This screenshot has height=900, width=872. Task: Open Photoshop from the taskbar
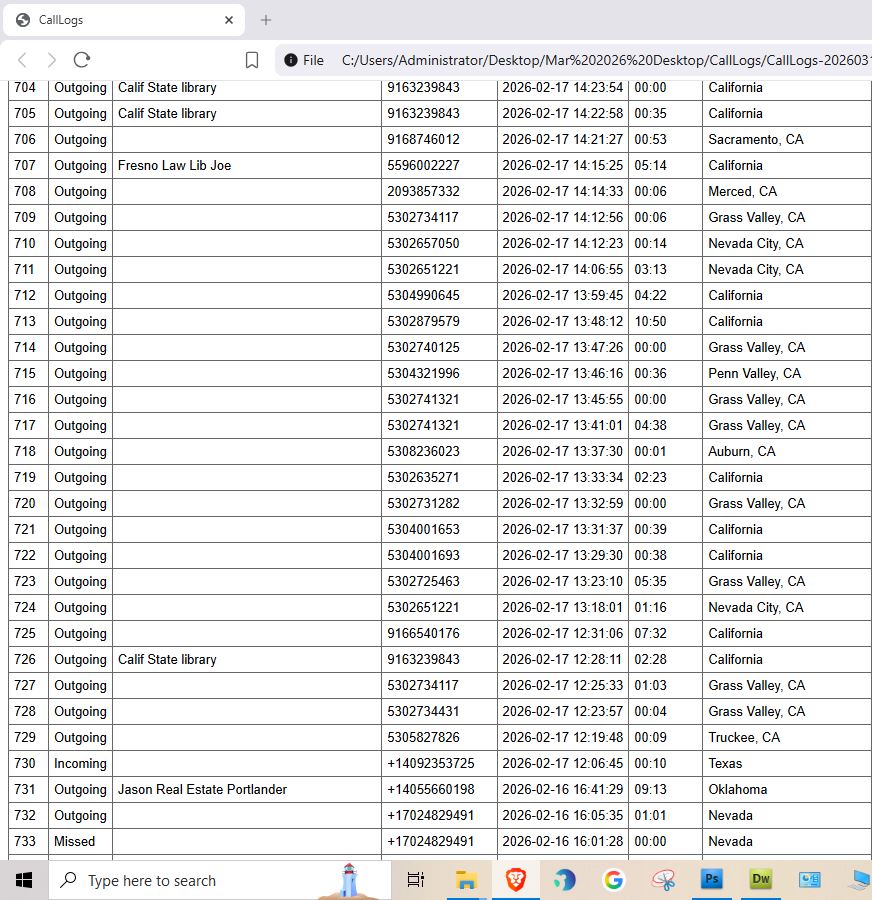(x=711, y=879)
